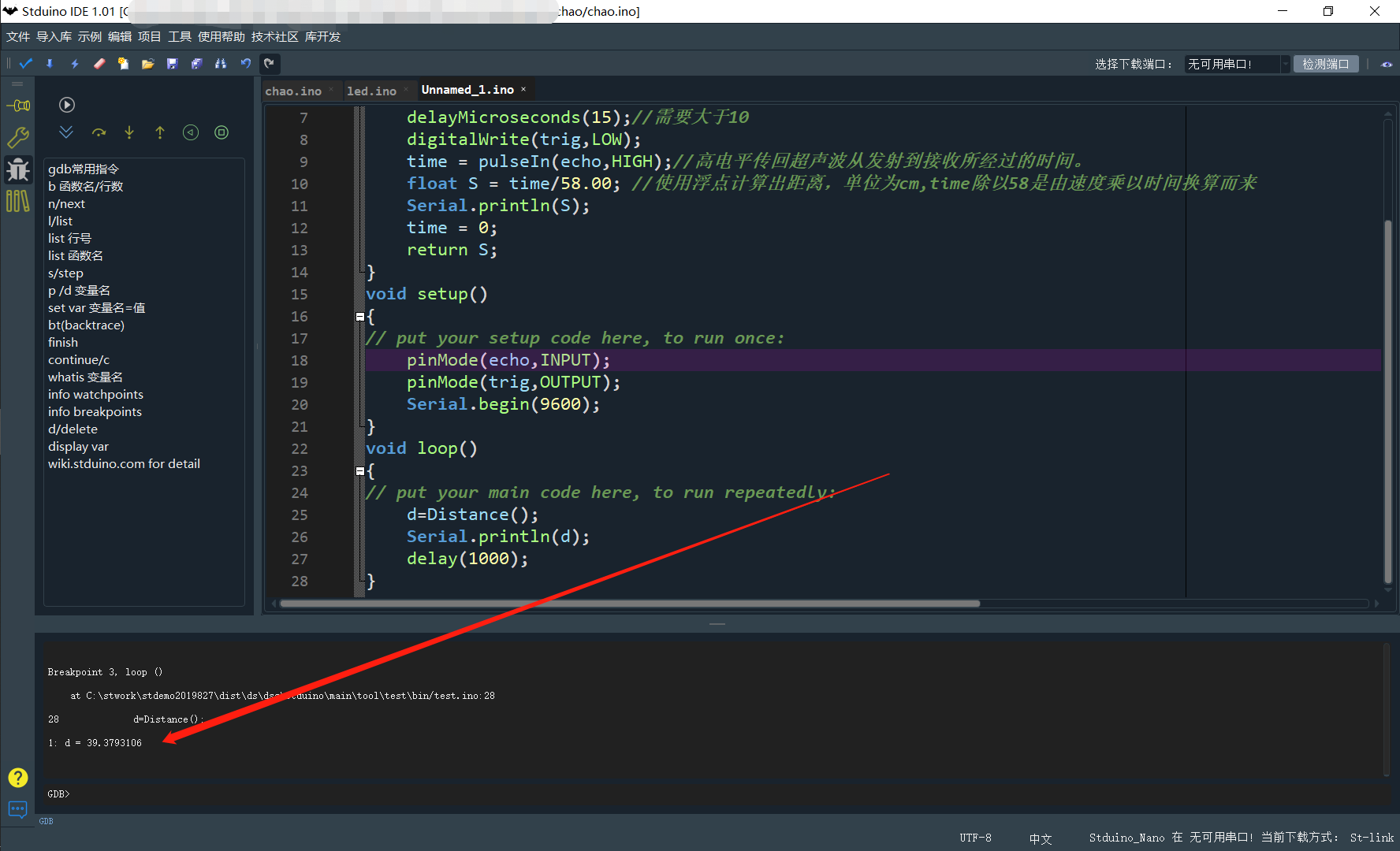Select 'b 函数名/行数' in gdb command list
The image size is (1400, 851).
[x=86, y=187]
